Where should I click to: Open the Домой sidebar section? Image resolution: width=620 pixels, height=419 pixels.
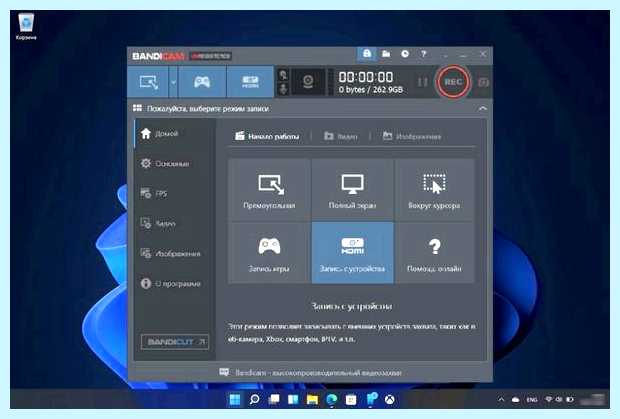(x=174, y=133)
